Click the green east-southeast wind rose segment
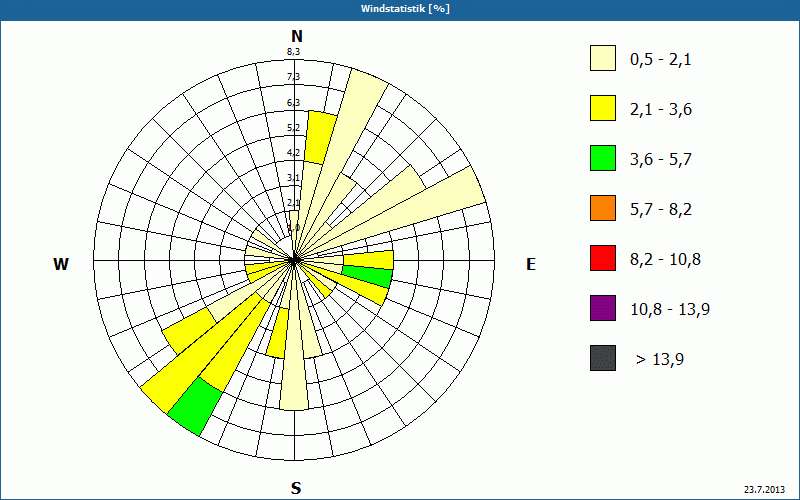 [x=367, y=277]
